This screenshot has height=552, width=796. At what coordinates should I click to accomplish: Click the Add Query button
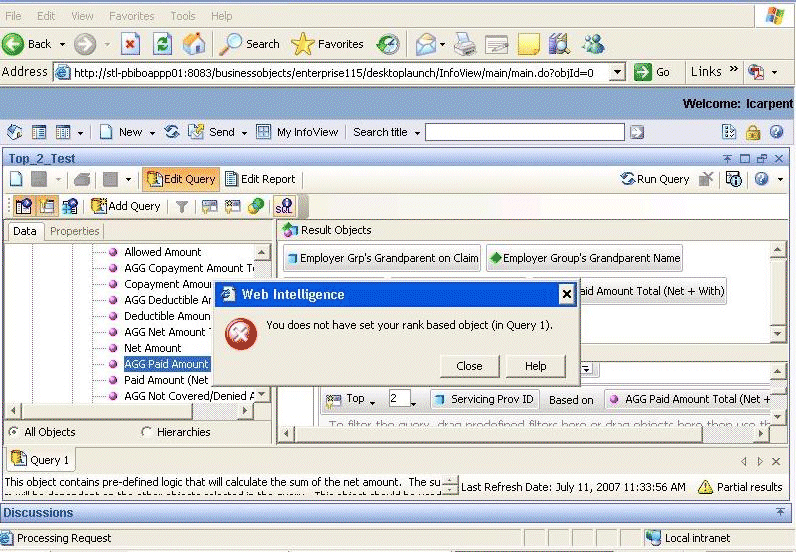point(126,206)
